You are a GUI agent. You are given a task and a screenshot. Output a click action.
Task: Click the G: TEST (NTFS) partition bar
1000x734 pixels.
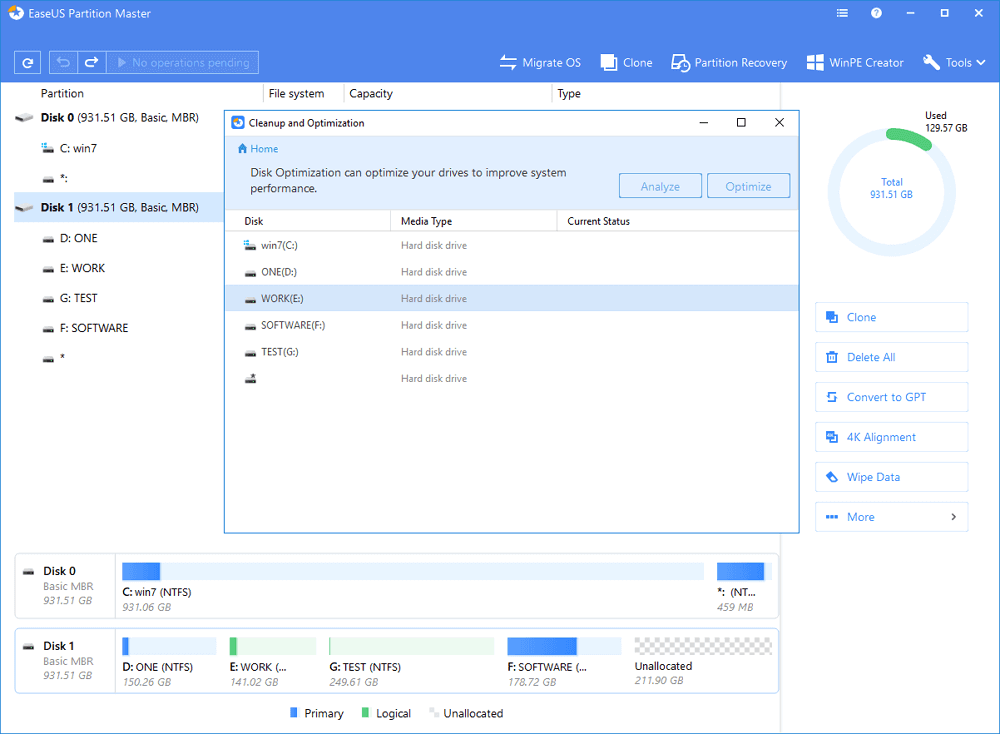coord(411,646)
